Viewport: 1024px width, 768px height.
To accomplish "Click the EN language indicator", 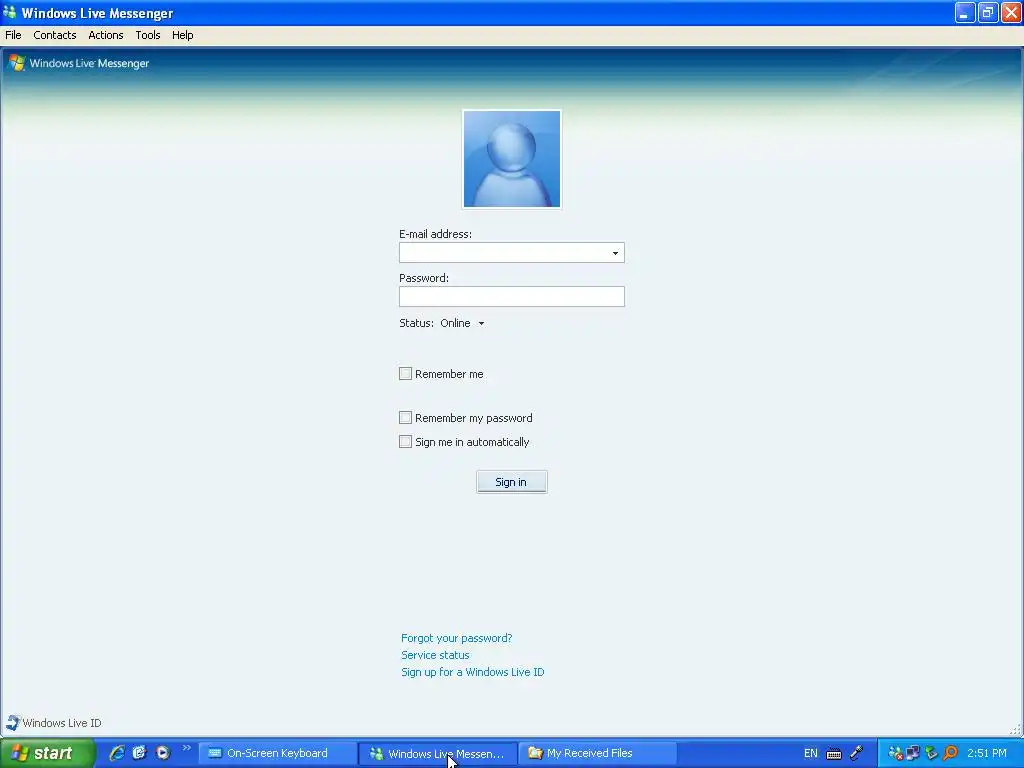I will coord(810,753).
